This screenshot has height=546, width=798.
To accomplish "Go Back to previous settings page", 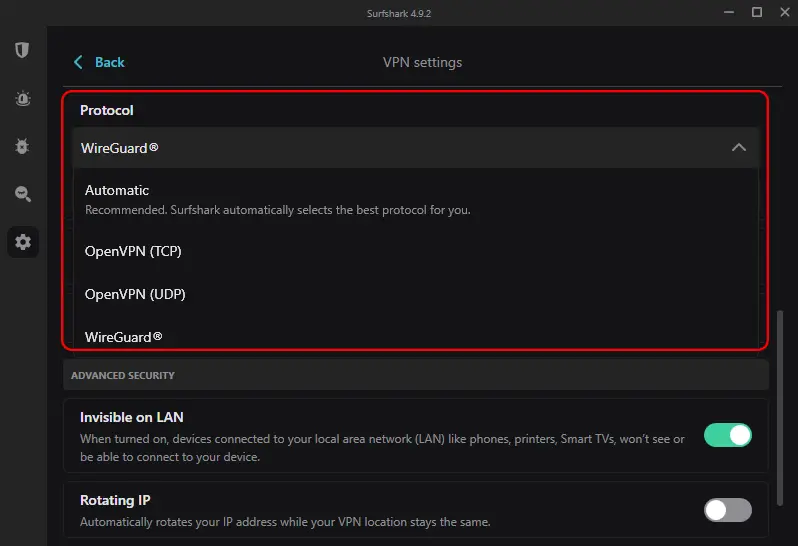I will pyautogui.click(x=109, y=62).
